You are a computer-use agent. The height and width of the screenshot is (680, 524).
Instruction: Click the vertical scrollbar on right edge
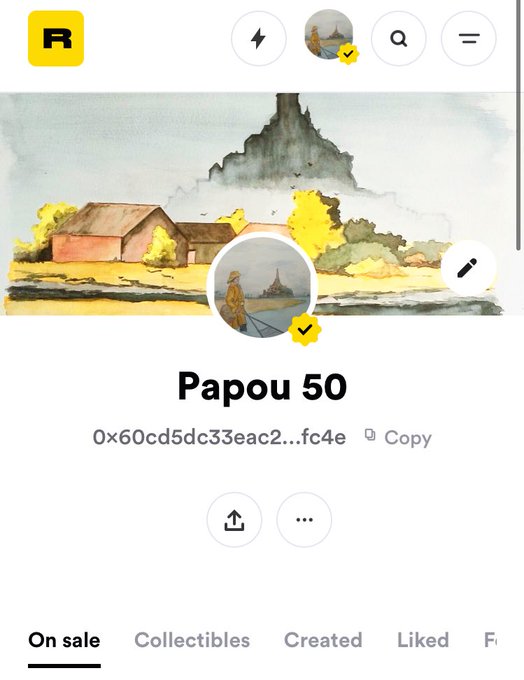[x=519, y=126]
